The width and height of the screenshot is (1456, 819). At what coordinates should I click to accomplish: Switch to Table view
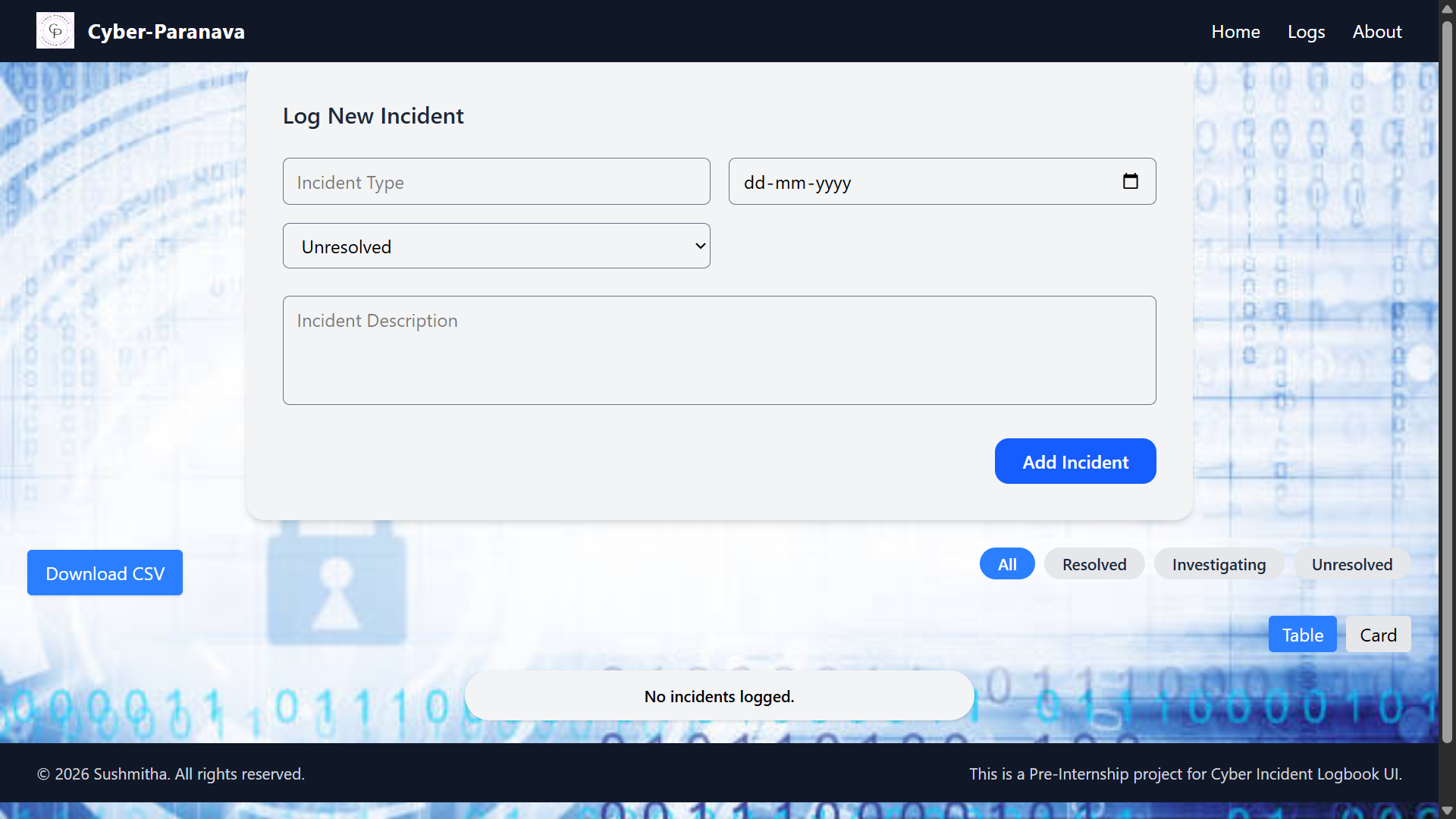(x=1303, y=634)
